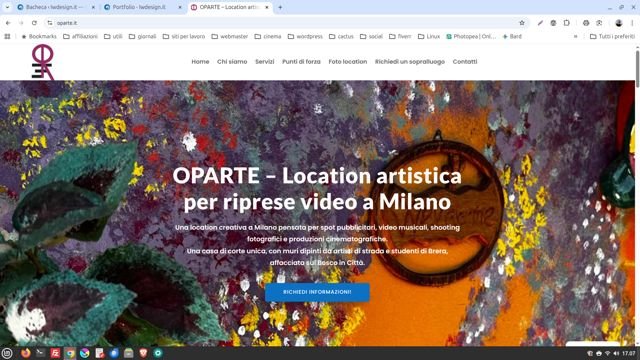
Task: Open the tab search dropdown arrow
Action: (x=7, y=7)
